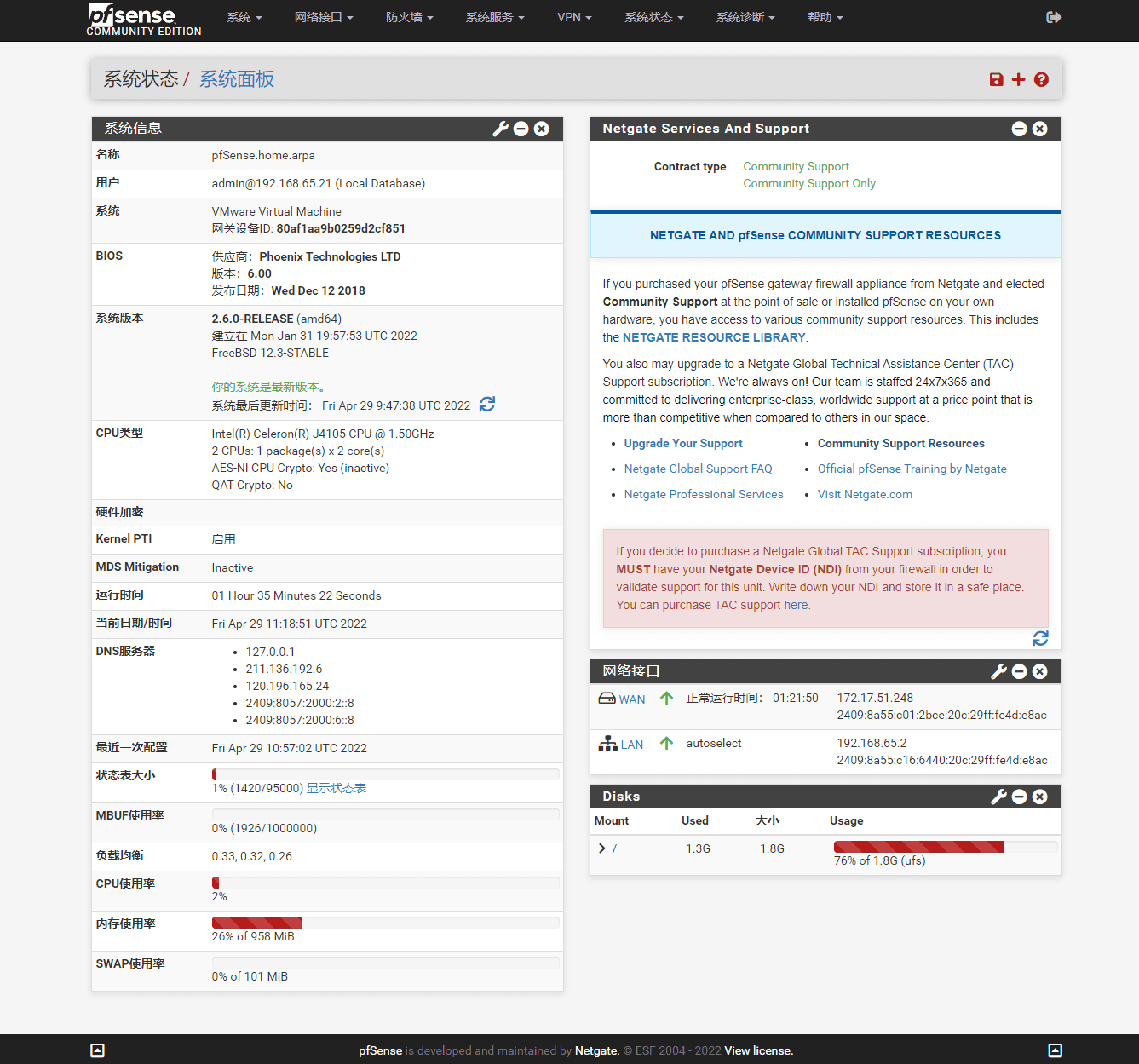Click the disk usage 76% progress bar
1139x1064 pixels.
coord(946,847)
